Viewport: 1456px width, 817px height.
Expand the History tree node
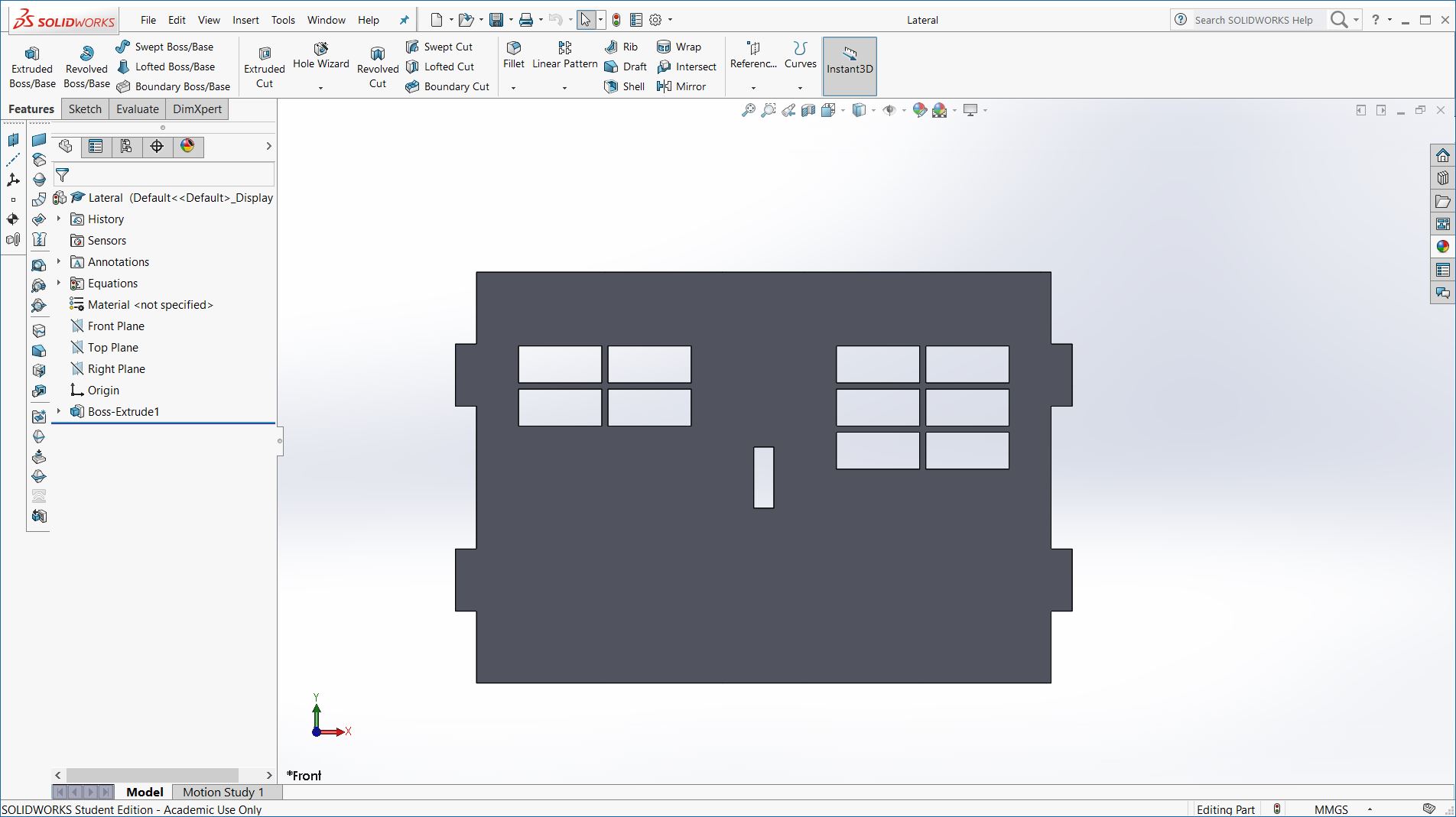click(x=59, y=219)
